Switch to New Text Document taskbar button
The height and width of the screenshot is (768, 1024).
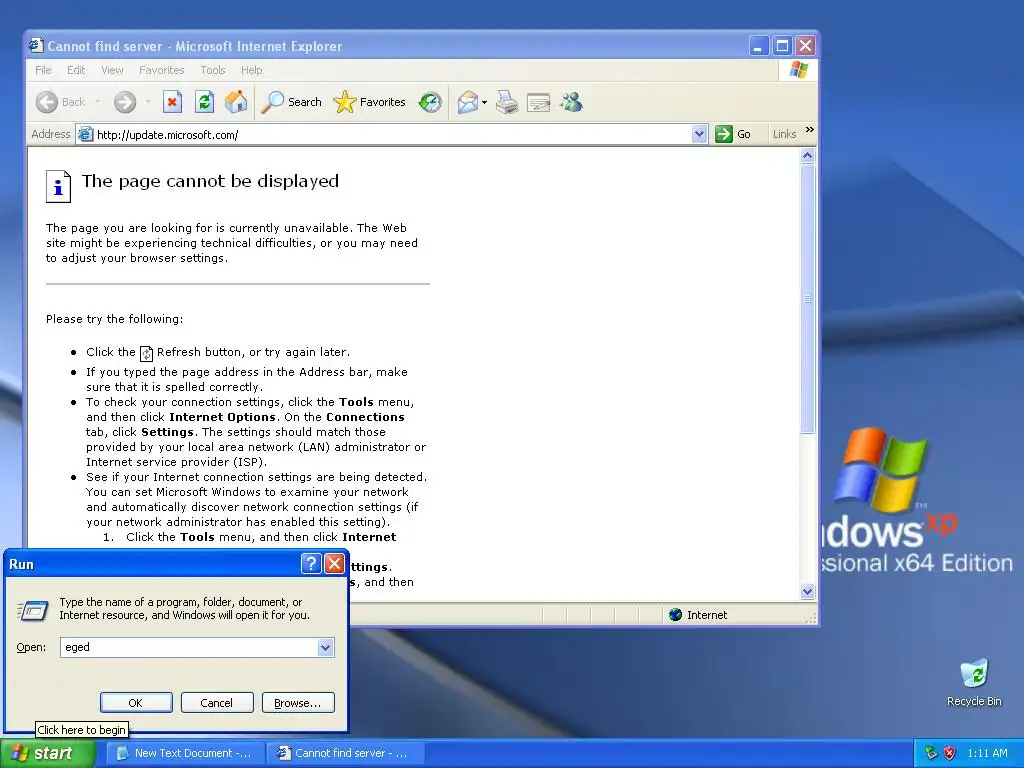pos(185,753)
